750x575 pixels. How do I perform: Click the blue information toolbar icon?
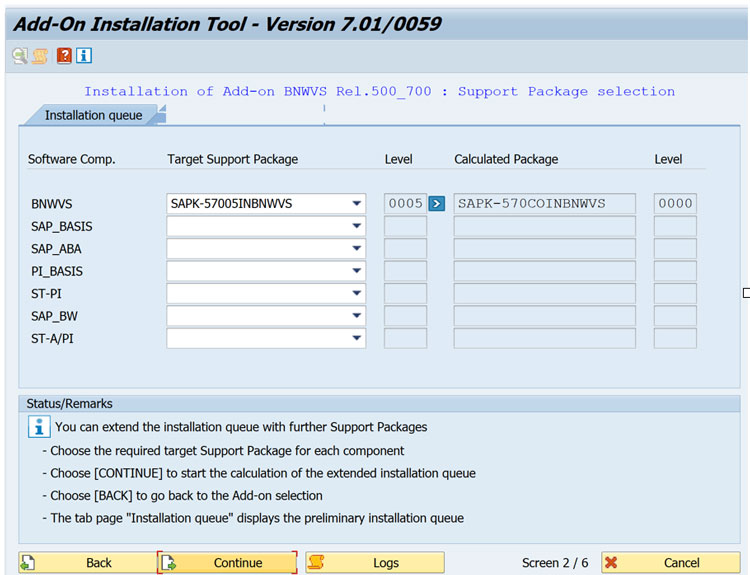click(84, 56)
